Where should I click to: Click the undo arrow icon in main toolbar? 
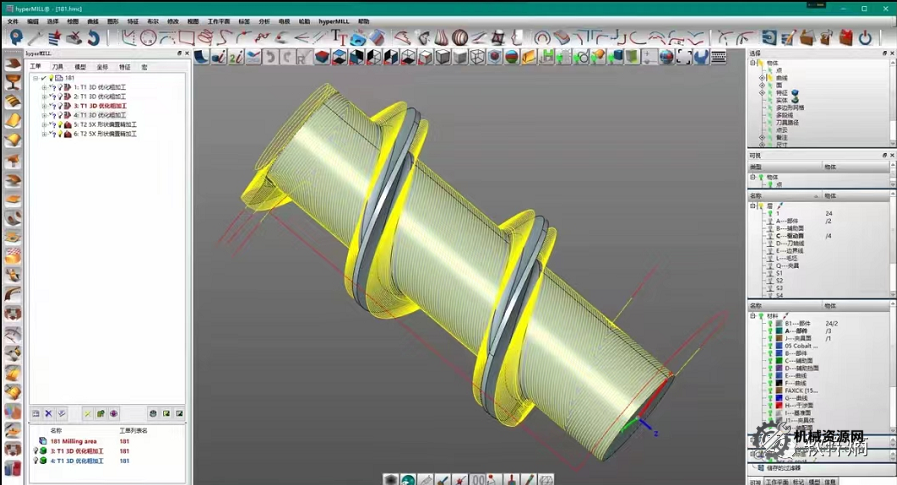click(x=93, y=38)
